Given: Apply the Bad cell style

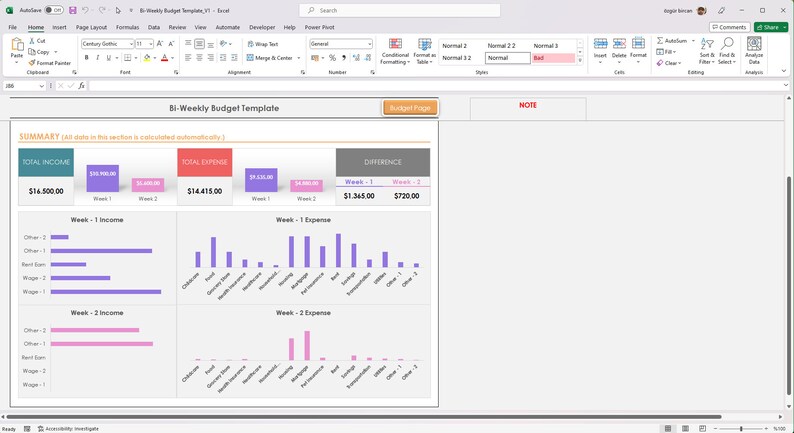Looking at the screenshot, I should click(x=553, y=58).
